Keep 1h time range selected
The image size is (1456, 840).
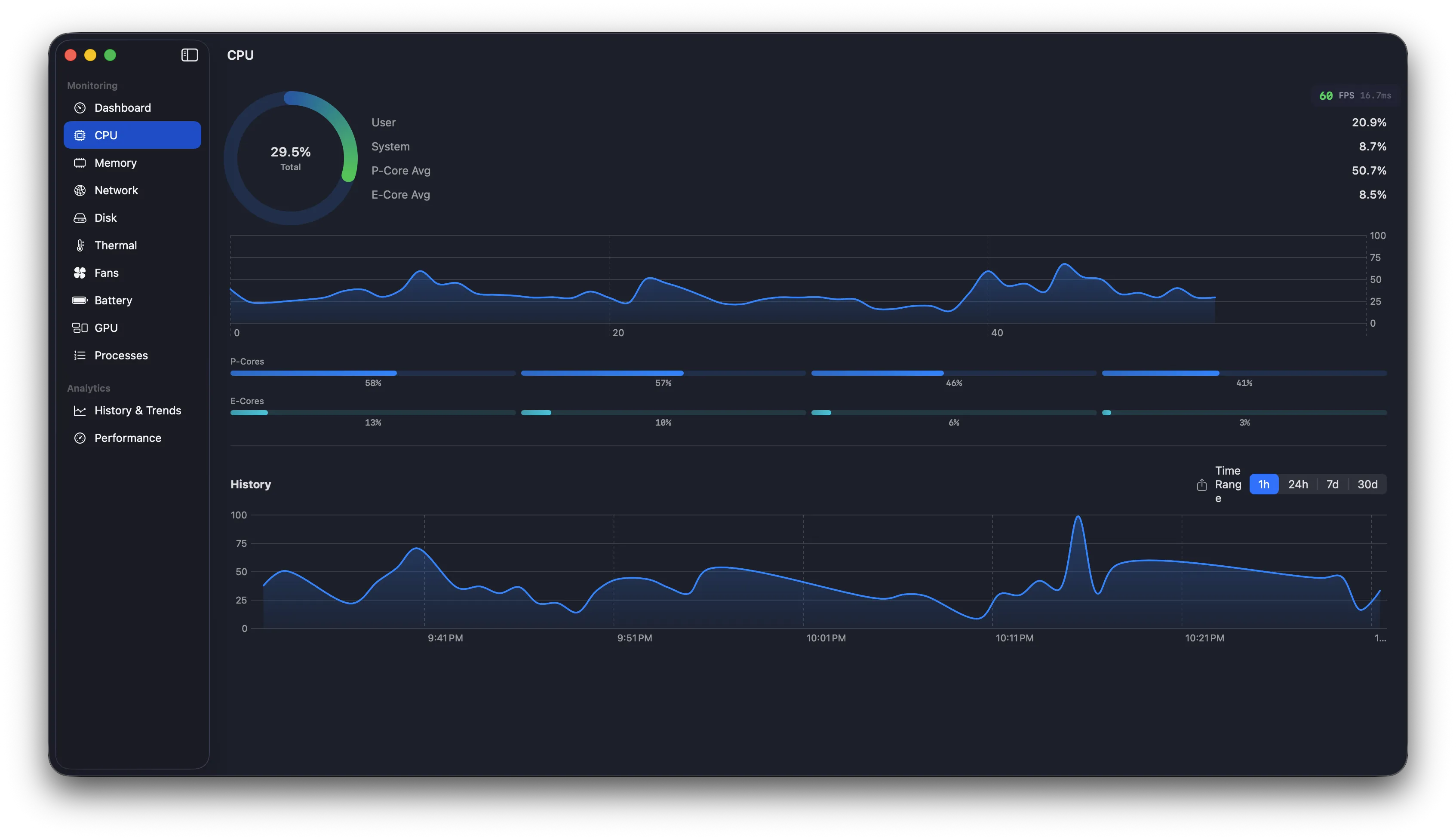point(1264,484)
